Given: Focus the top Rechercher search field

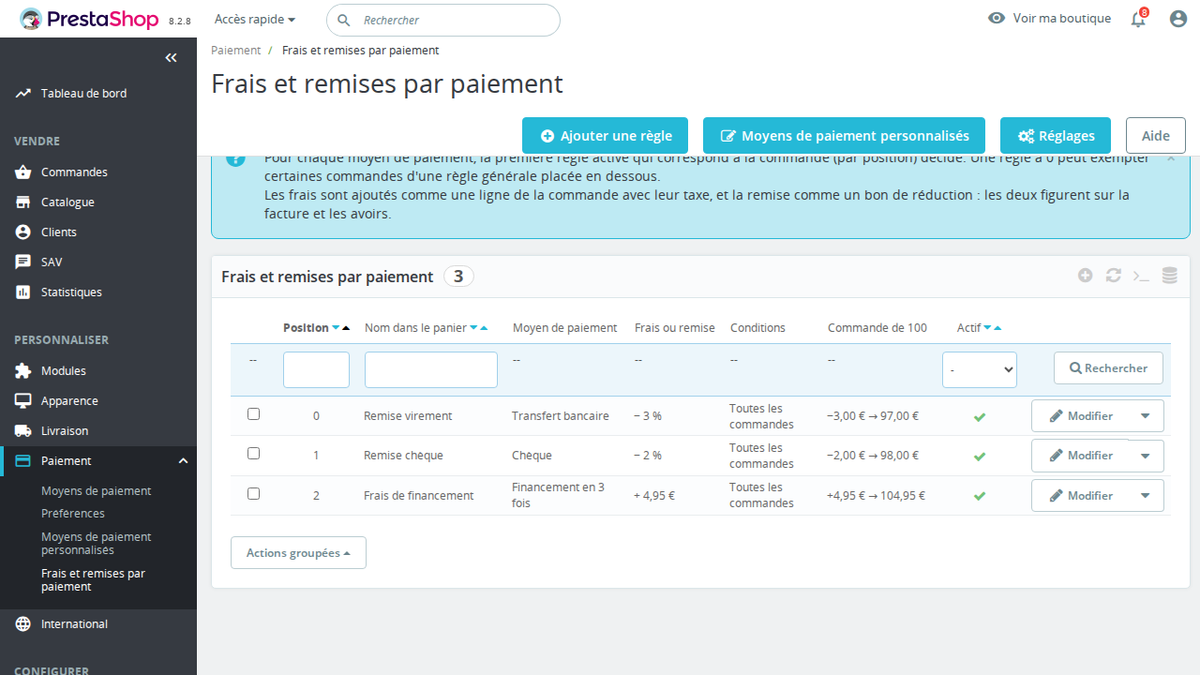Looking at the screenshot, I should point(443,20).
